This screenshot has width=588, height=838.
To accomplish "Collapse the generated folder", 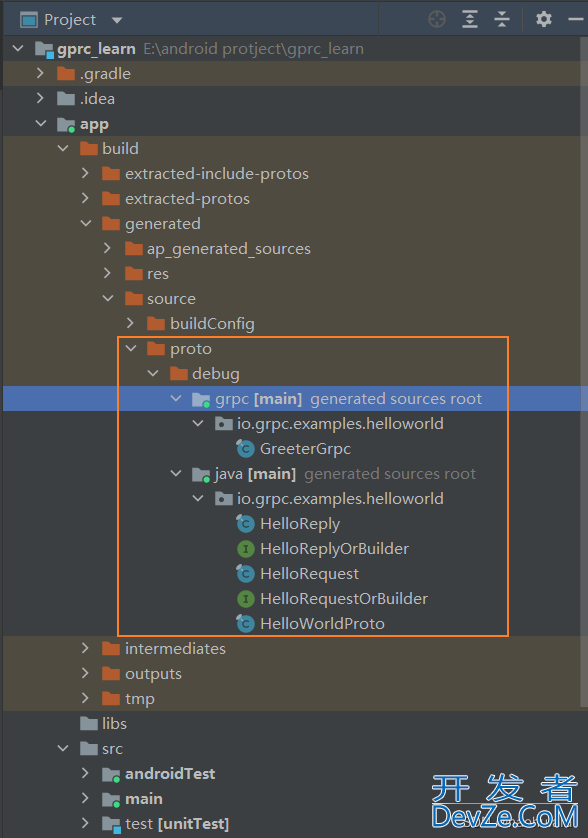I will pyautogui.click(x=86, y=223).
